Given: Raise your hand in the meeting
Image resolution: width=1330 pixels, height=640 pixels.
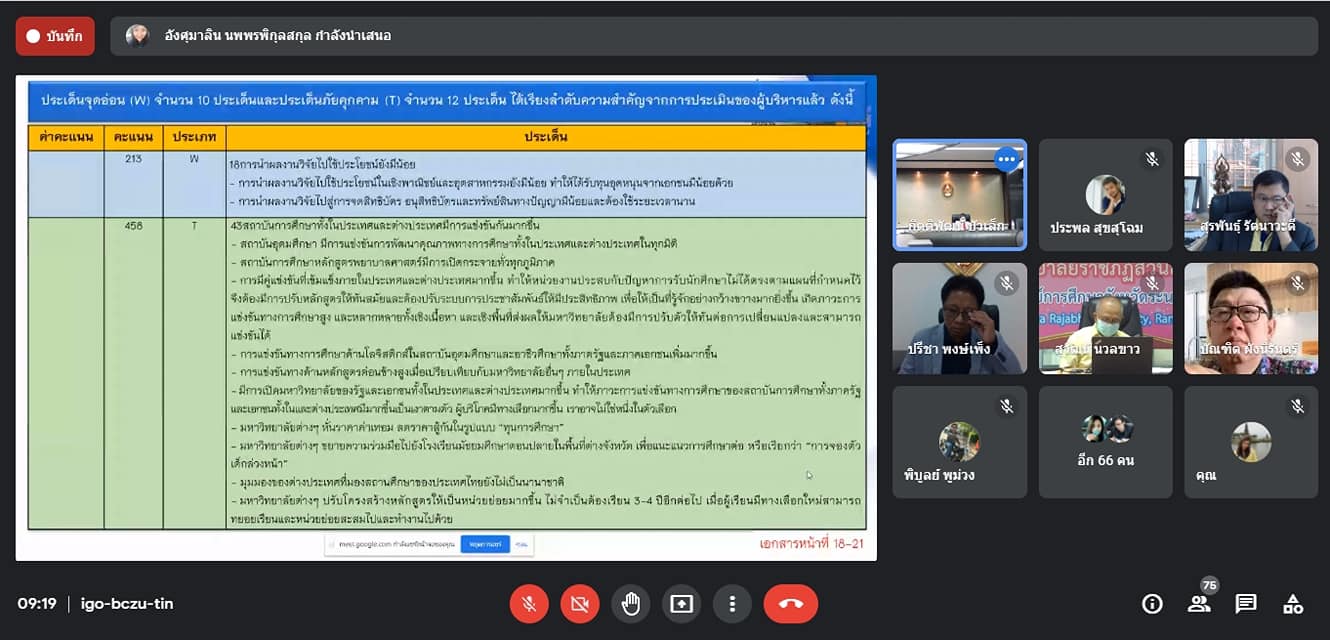Looking at the screenshot, I should pos(630,604).
